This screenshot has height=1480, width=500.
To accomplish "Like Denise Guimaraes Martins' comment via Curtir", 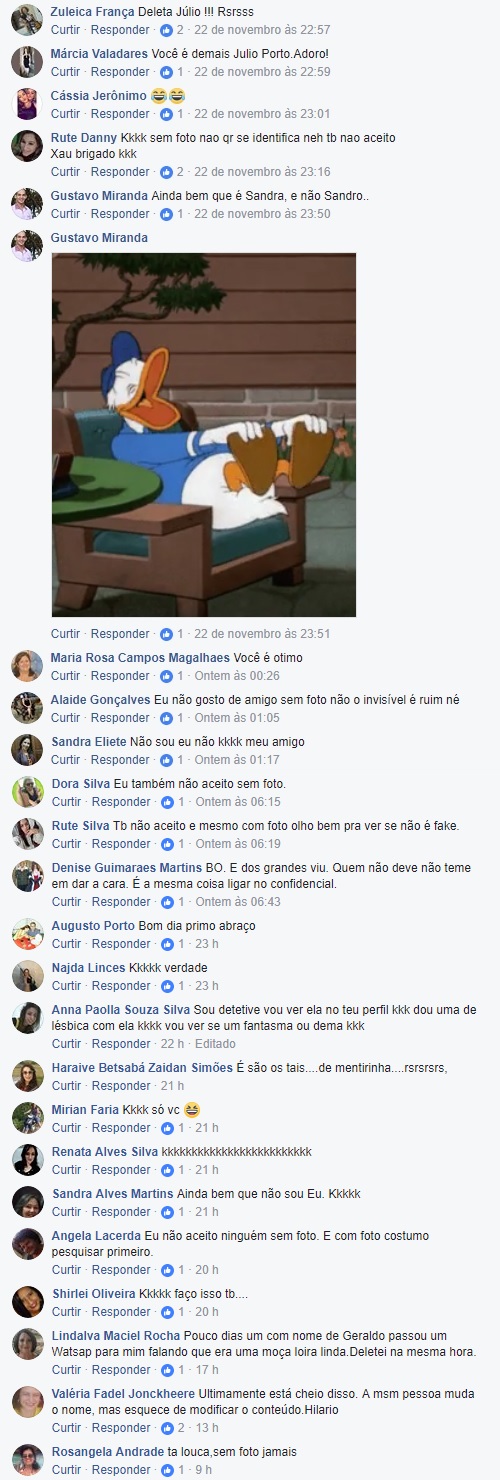I will [x=66, y=902].
